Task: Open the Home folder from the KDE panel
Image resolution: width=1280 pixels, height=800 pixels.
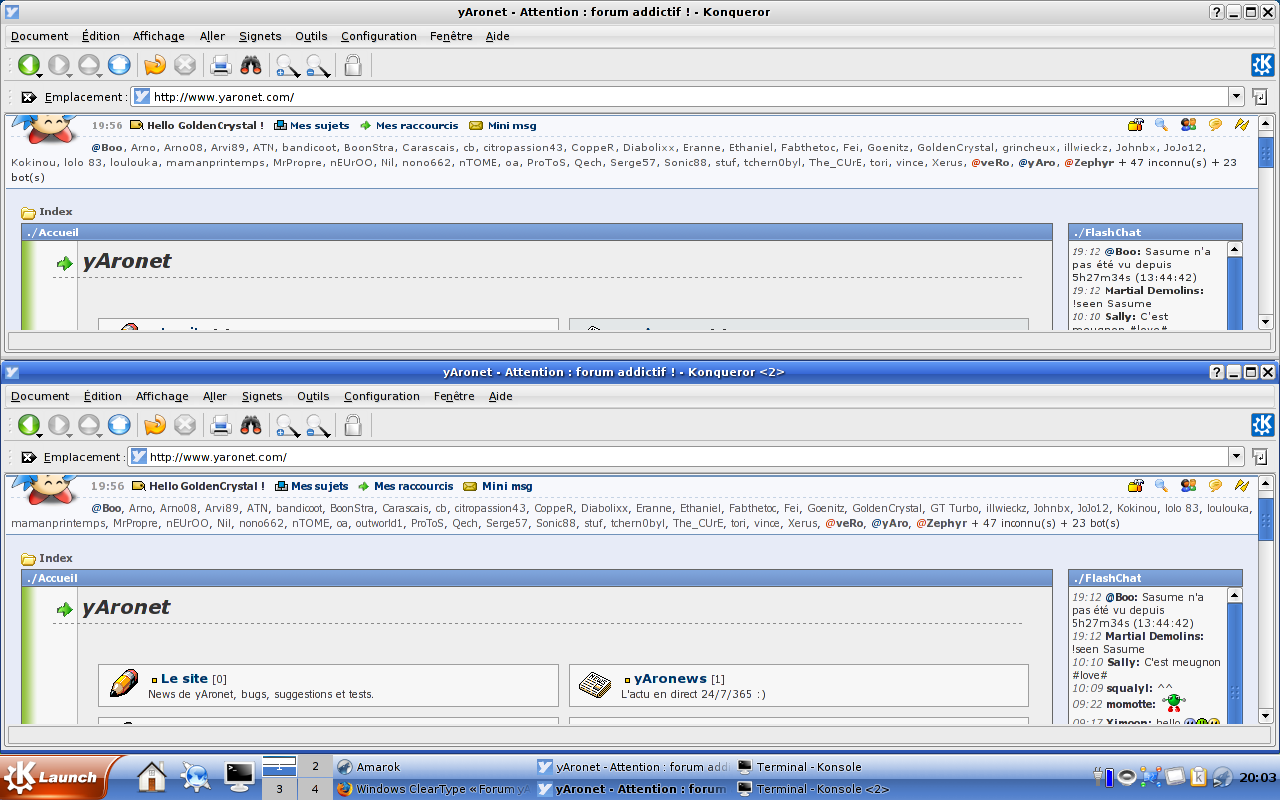Action: (x=151, y=777)
